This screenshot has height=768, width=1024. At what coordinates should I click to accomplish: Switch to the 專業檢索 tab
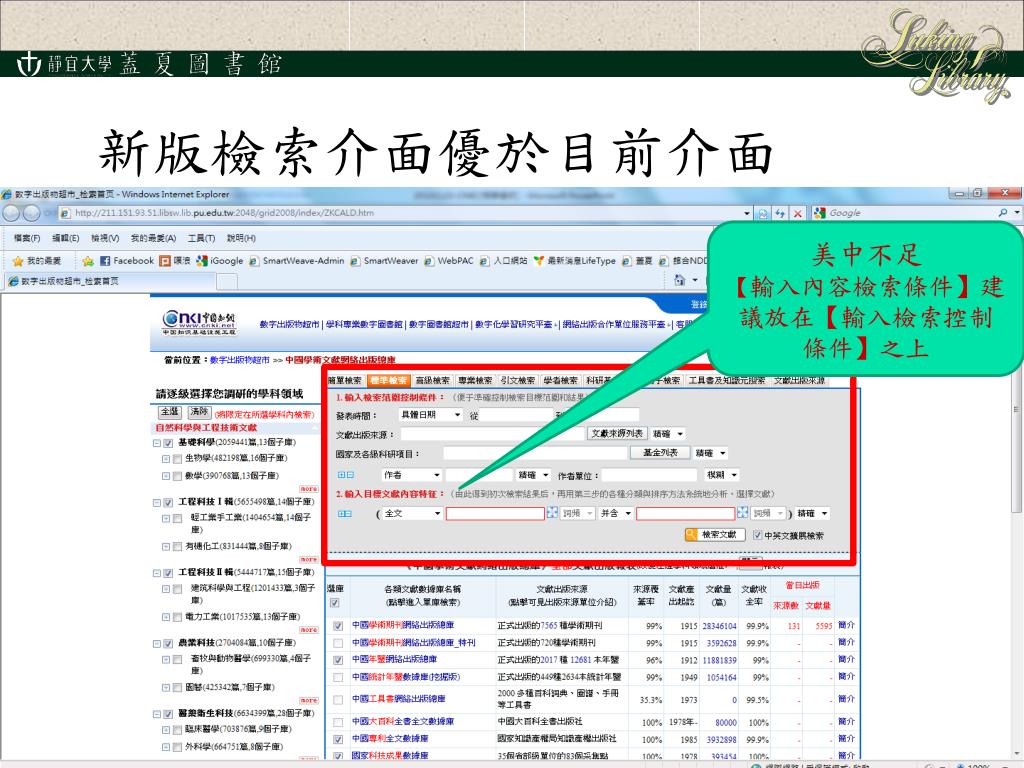(x=475, y=380)
